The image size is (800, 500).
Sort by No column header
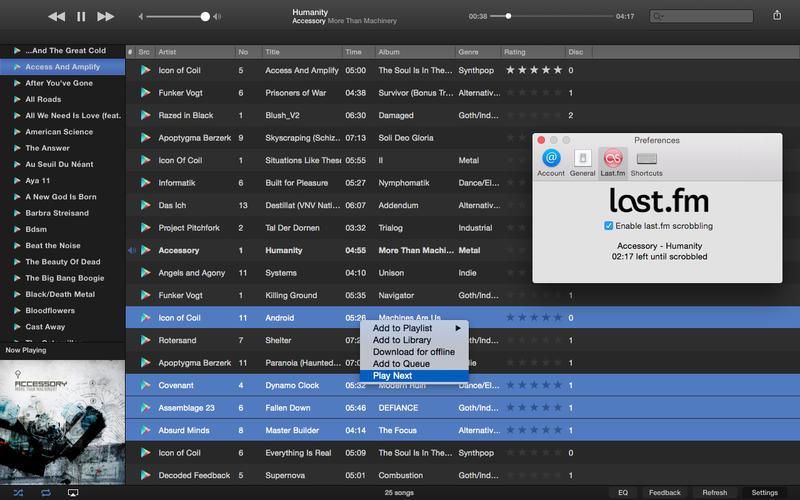pos(248,52)
